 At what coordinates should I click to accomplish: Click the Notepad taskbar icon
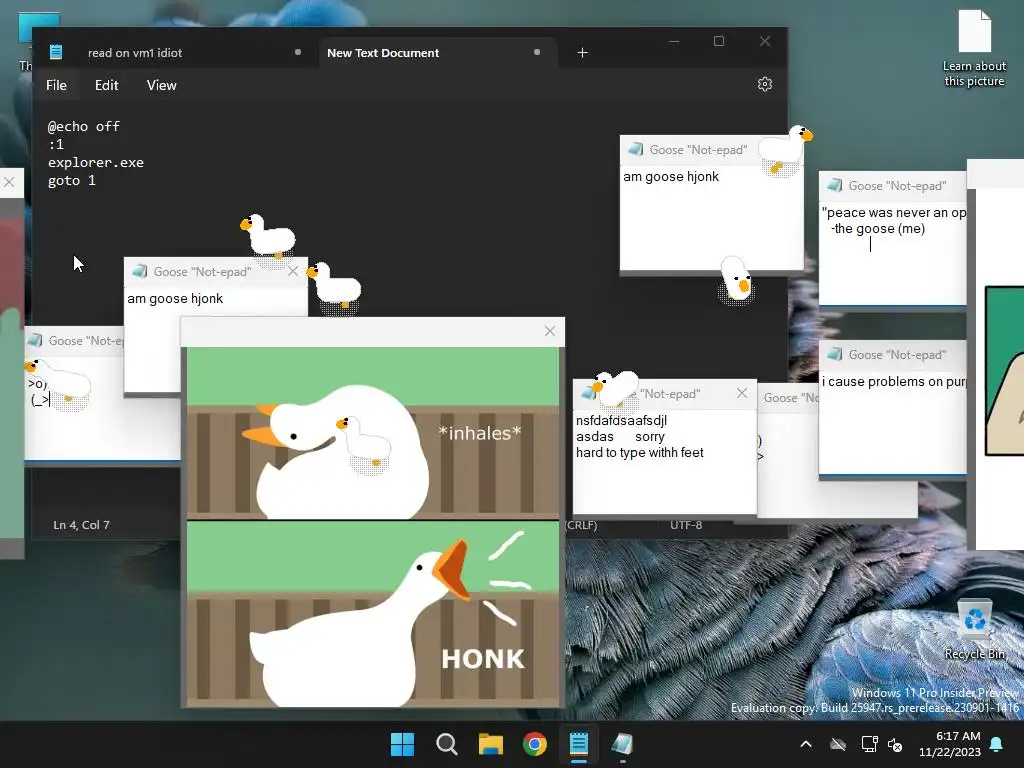[579, 744]
